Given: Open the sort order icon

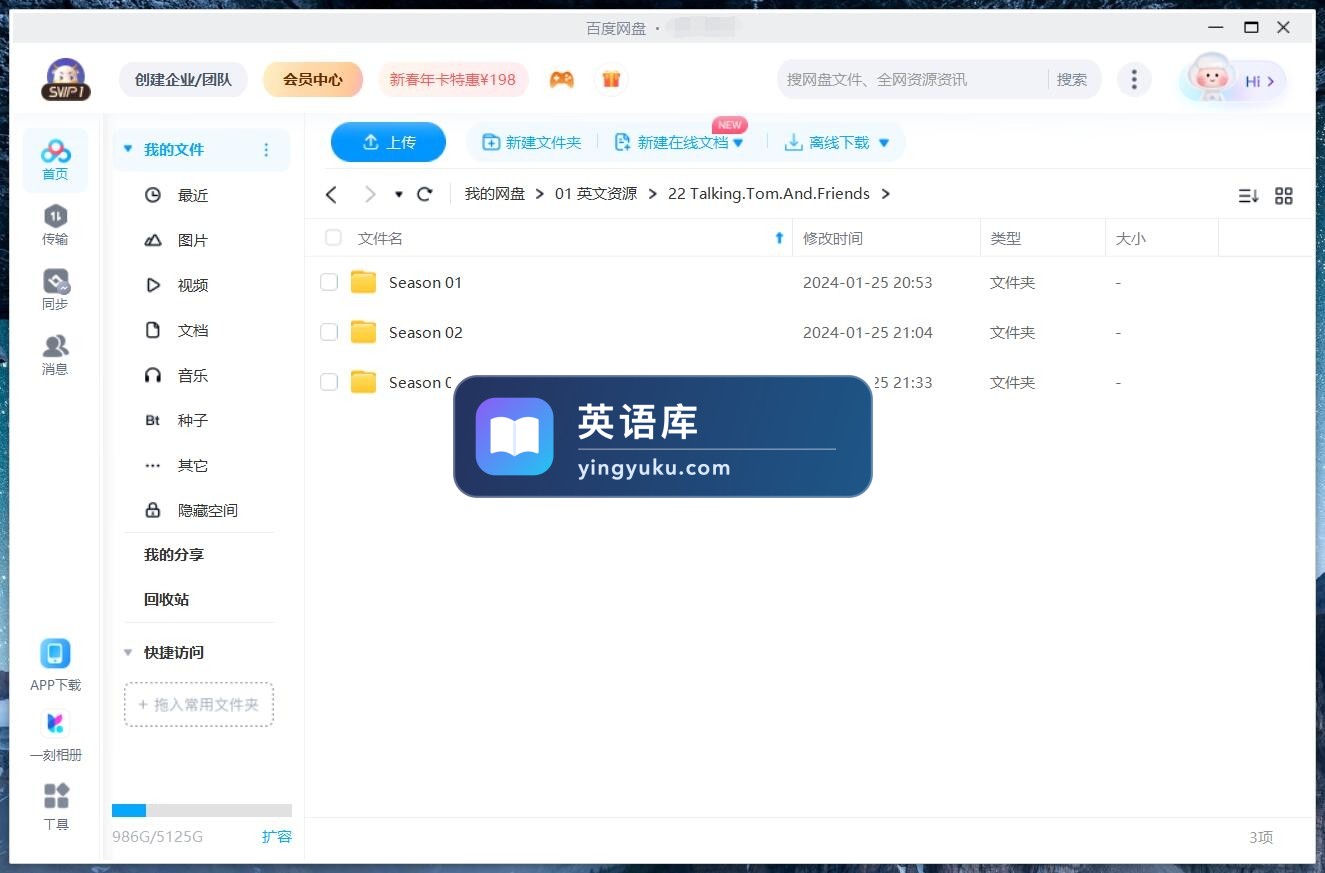Looking at the screenshot, I should (1248, 196).
